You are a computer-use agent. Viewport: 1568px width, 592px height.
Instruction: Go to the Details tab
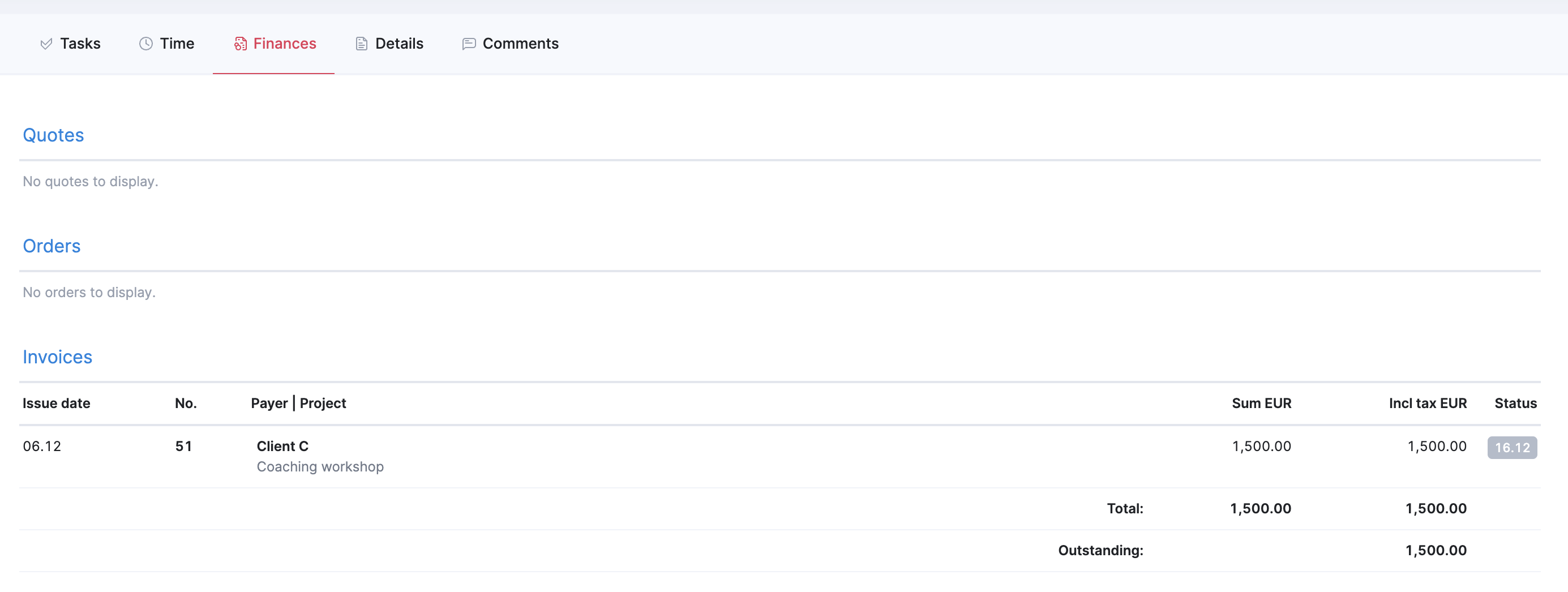tap(389, 44)
